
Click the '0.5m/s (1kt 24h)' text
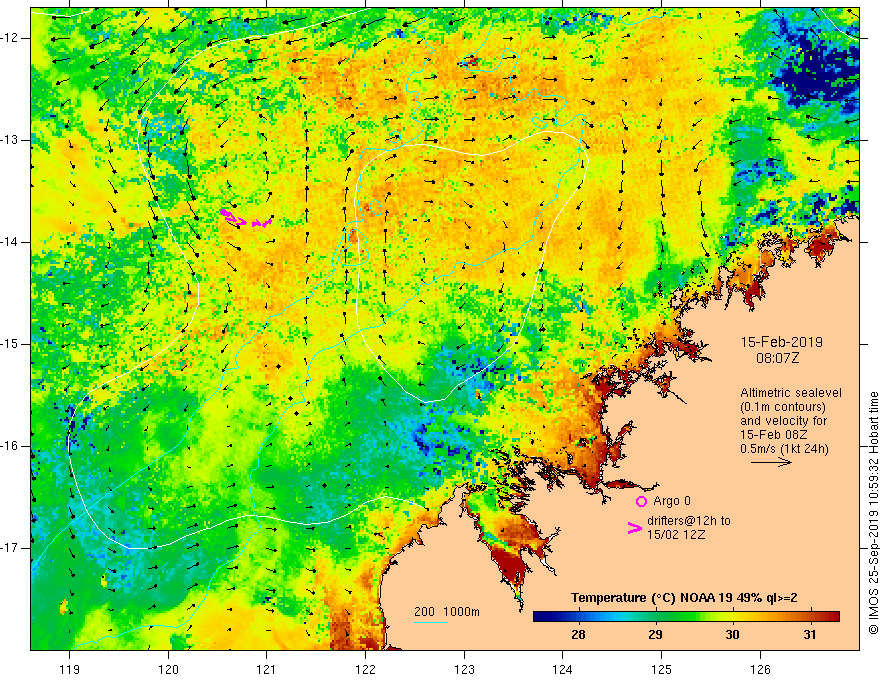(784, 449)
